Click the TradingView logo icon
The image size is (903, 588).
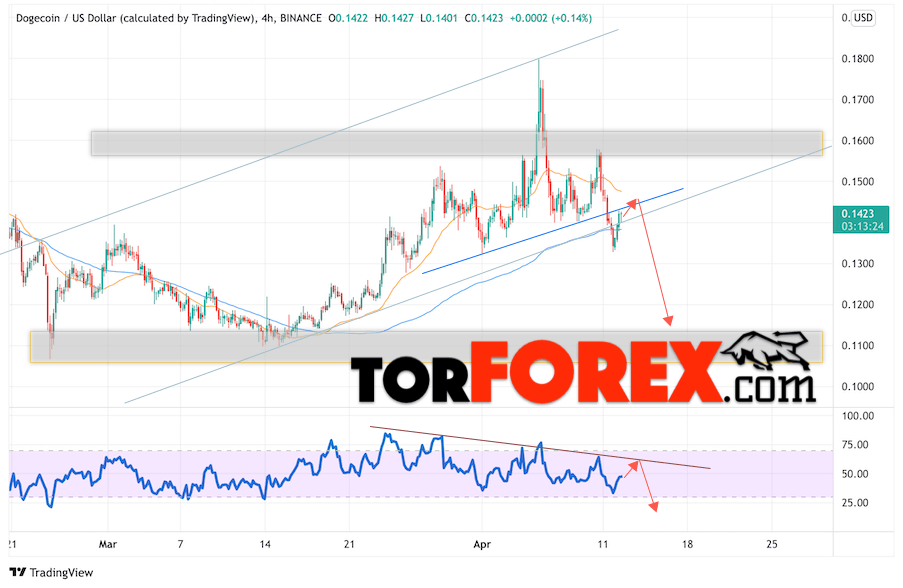point(18,572)
